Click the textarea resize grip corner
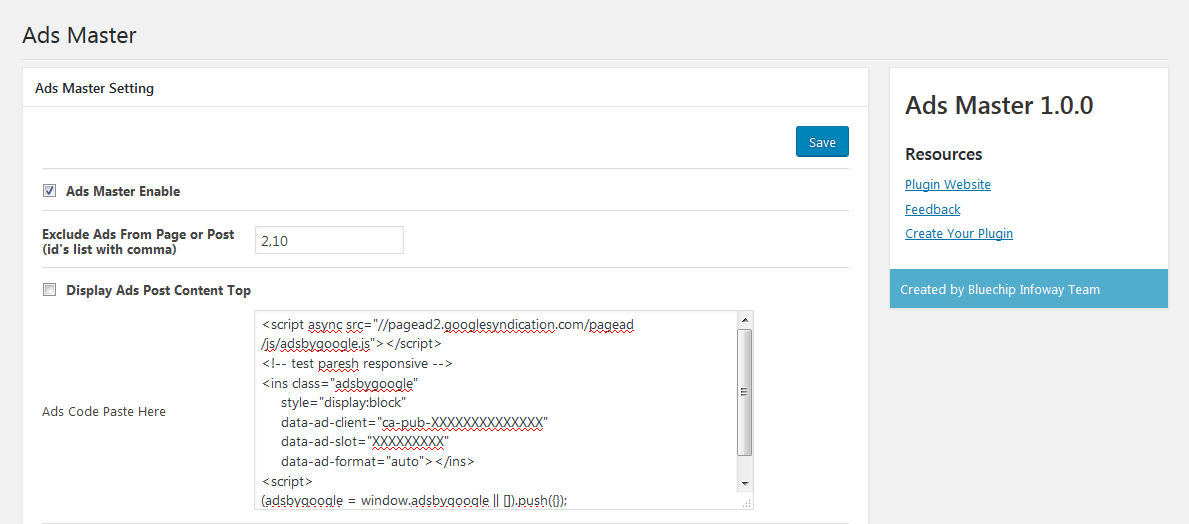 (x=745, y=502)
